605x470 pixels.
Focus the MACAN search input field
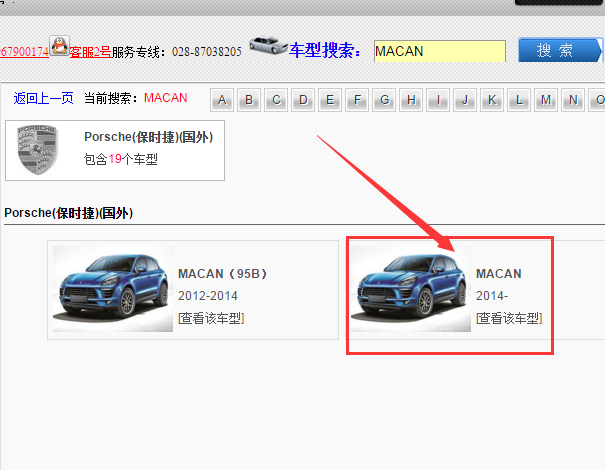(440, 51)
